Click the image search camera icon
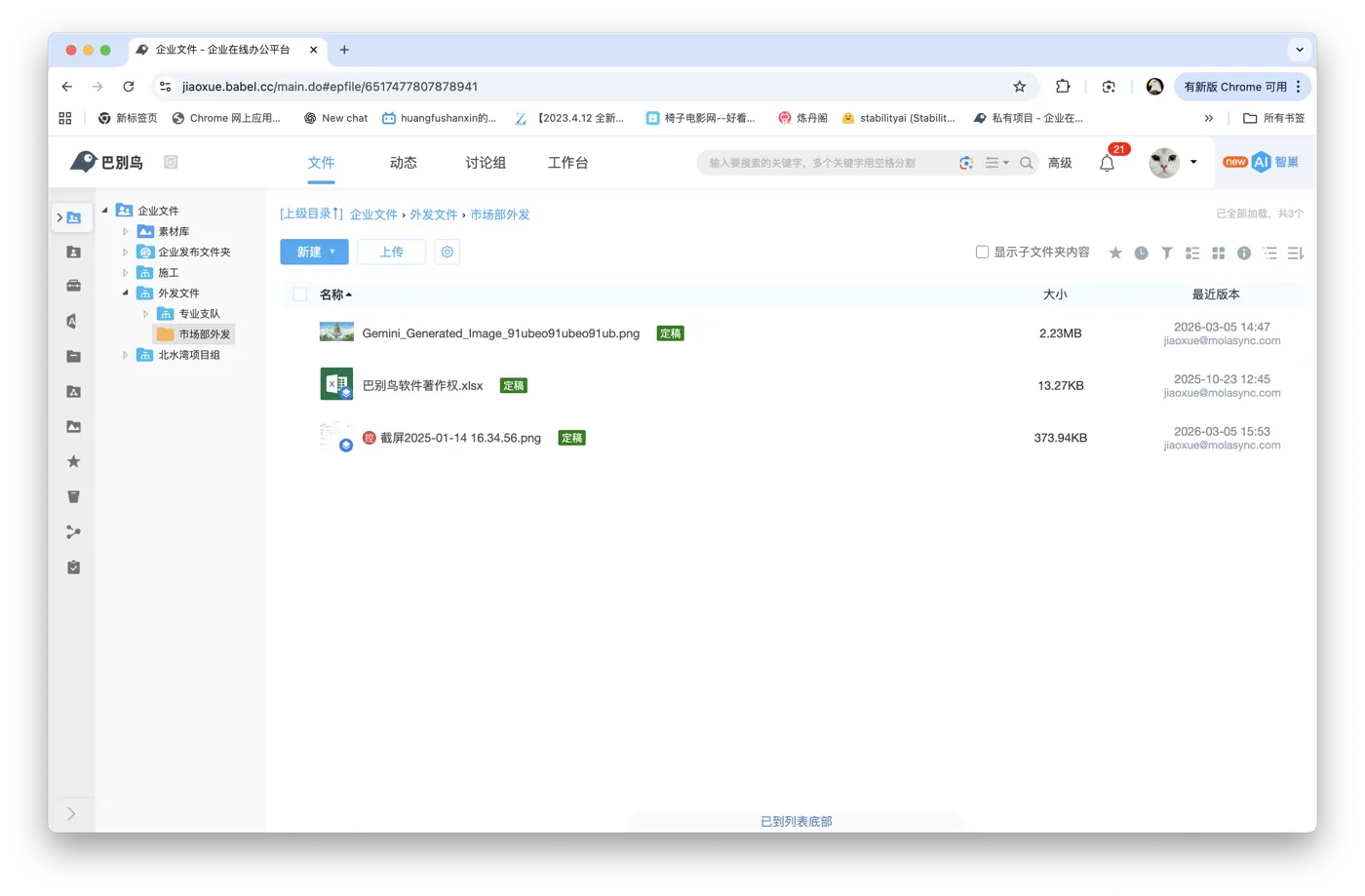Viewport: 1365px width, 896px height. click(966, 163)
